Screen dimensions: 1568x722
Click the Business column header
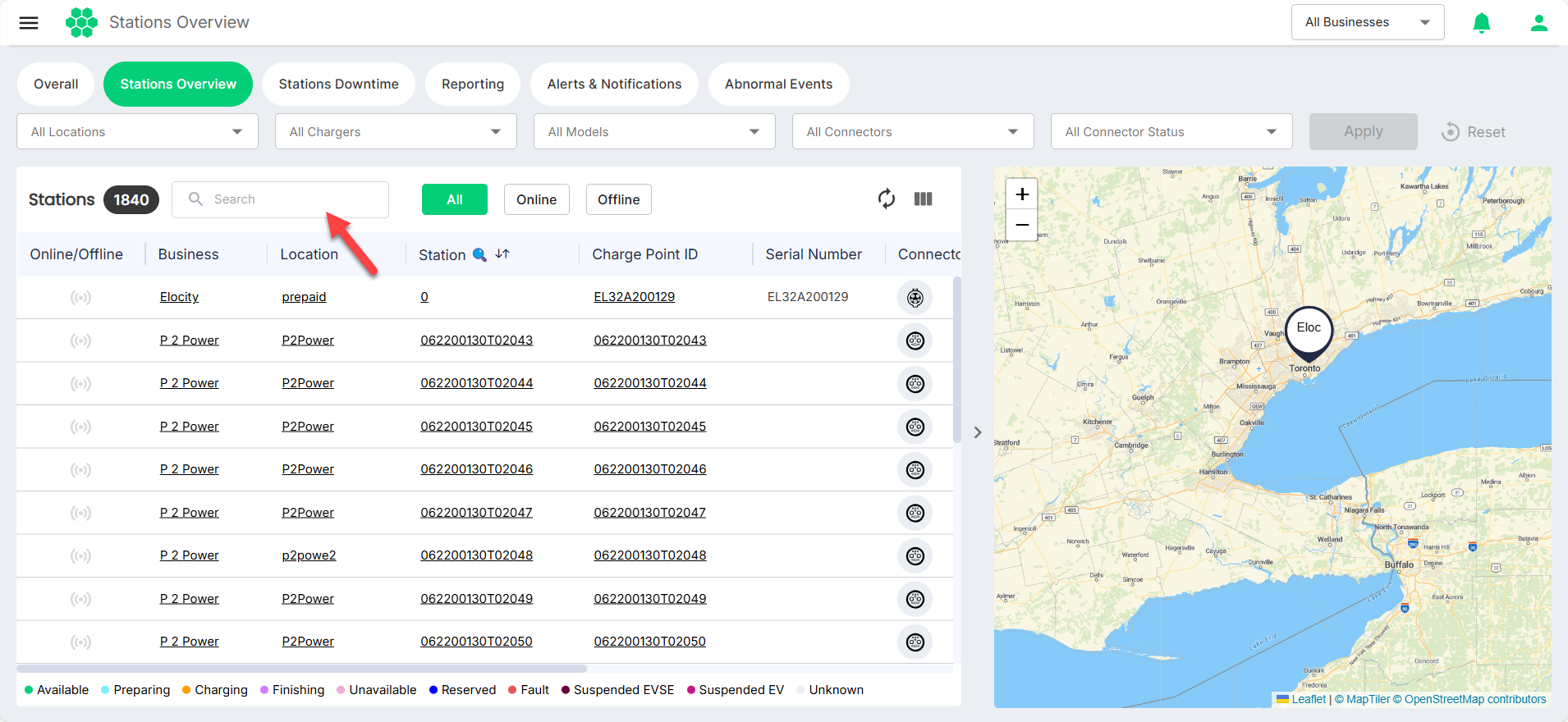coord(188,254)
